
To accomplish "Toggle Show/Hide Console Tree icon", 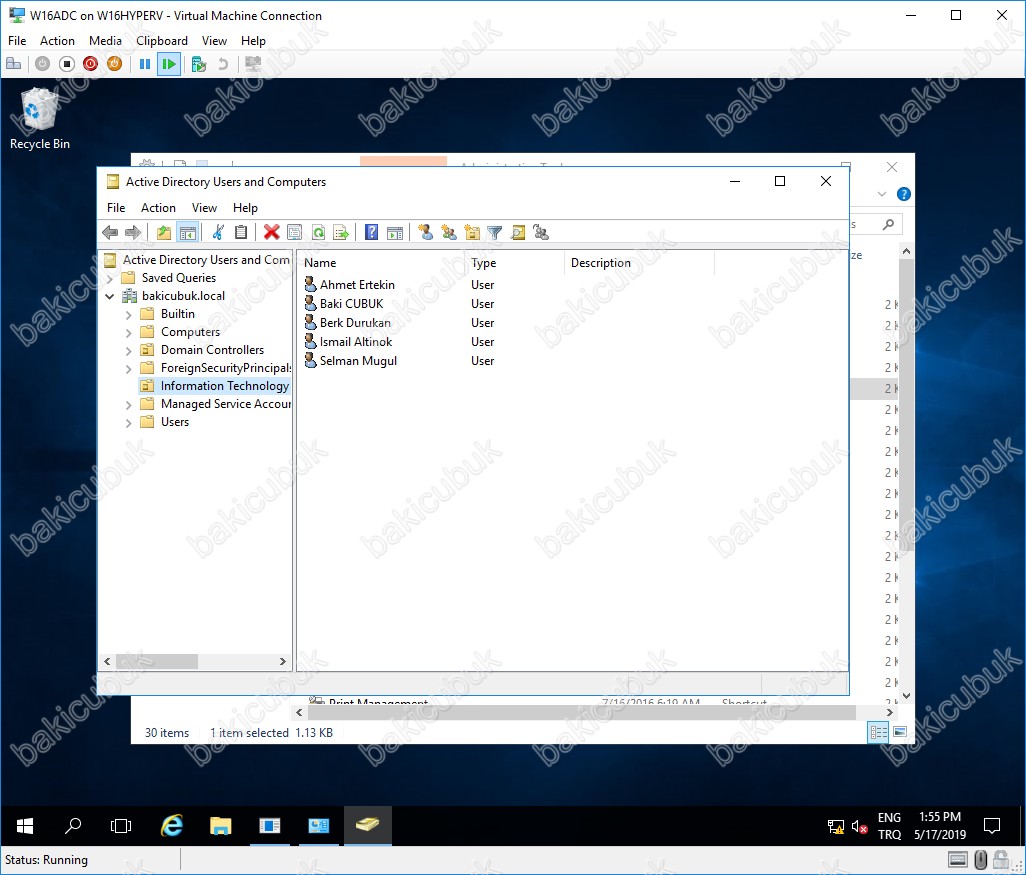I will [188, 232].
